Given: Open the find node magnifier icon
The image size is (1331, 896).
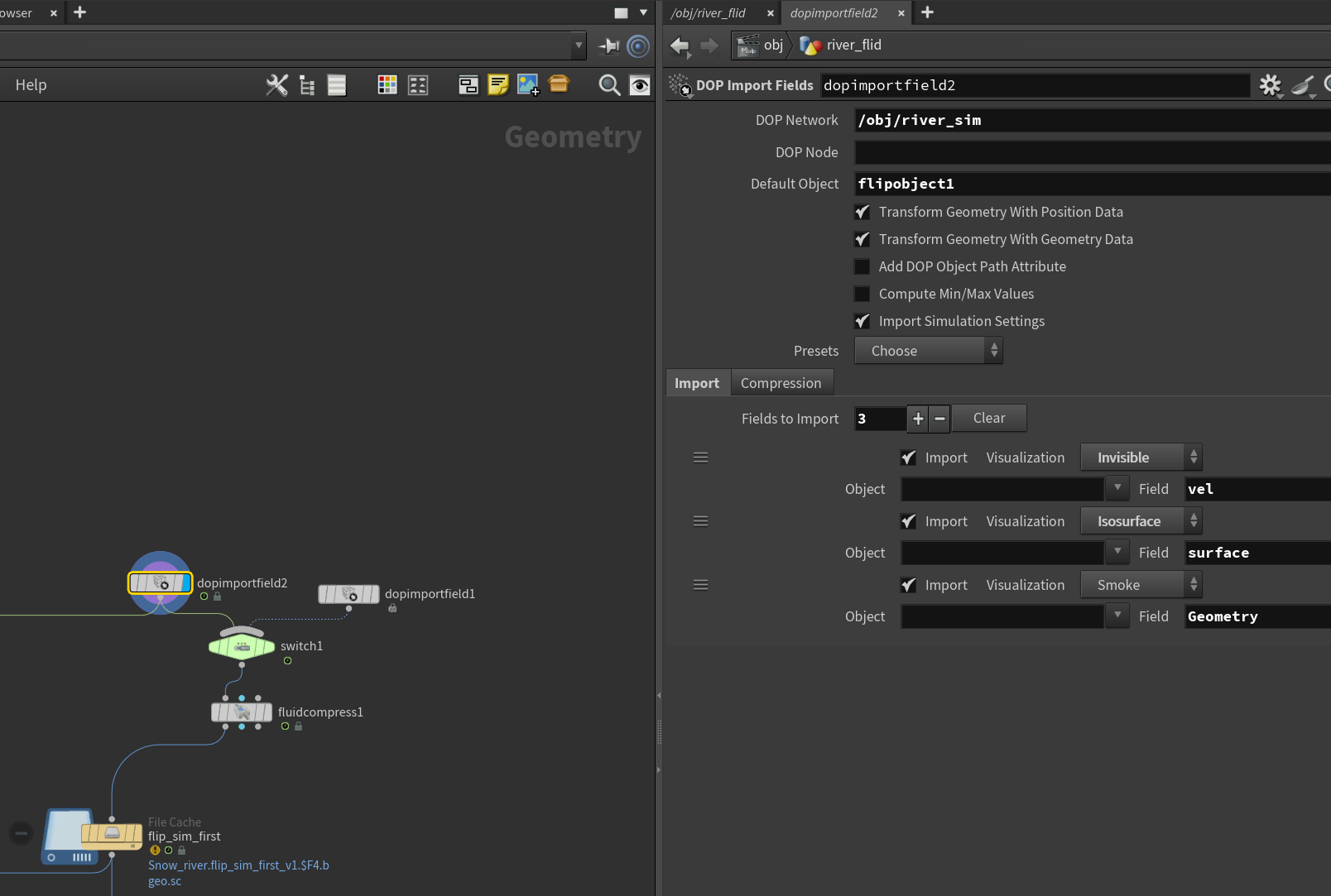Looking at the screenshot, I should click(609, 85).
